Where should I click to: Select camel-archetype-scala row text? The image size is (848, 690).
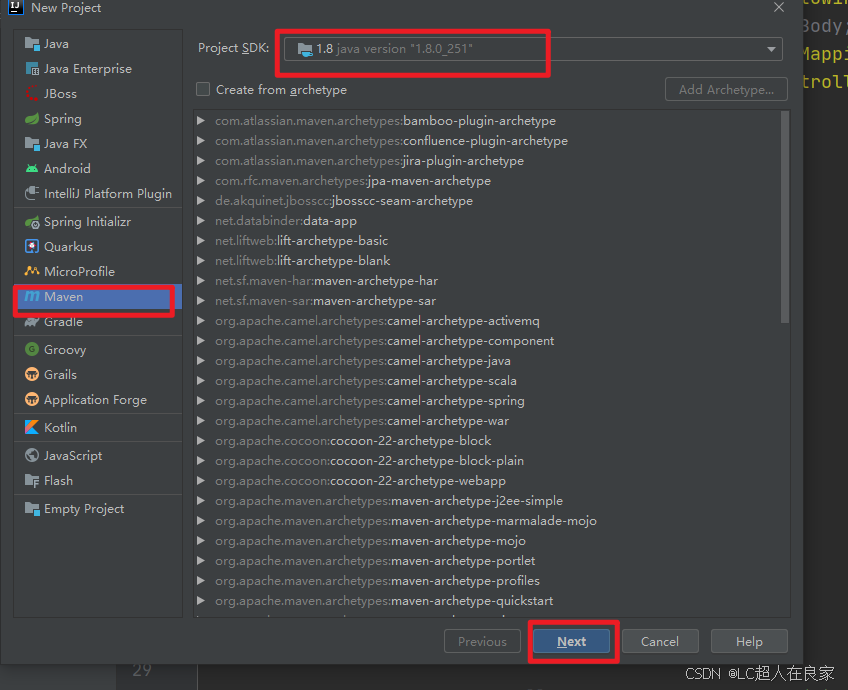(366, 381)
